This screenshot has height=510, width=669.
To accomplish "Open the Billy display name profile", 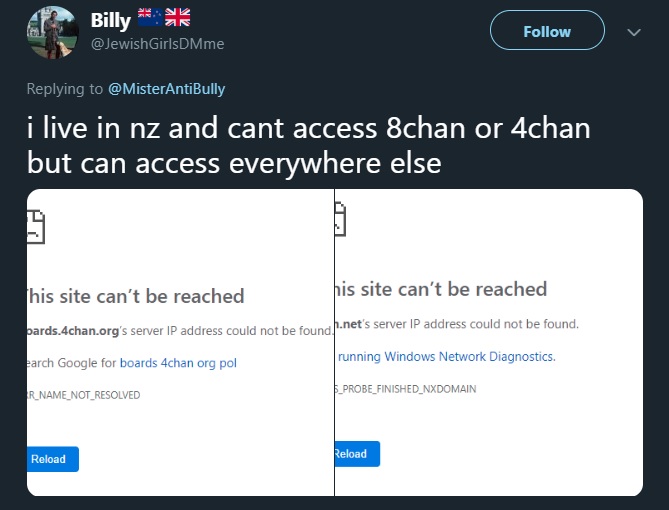I will (110, 20).
